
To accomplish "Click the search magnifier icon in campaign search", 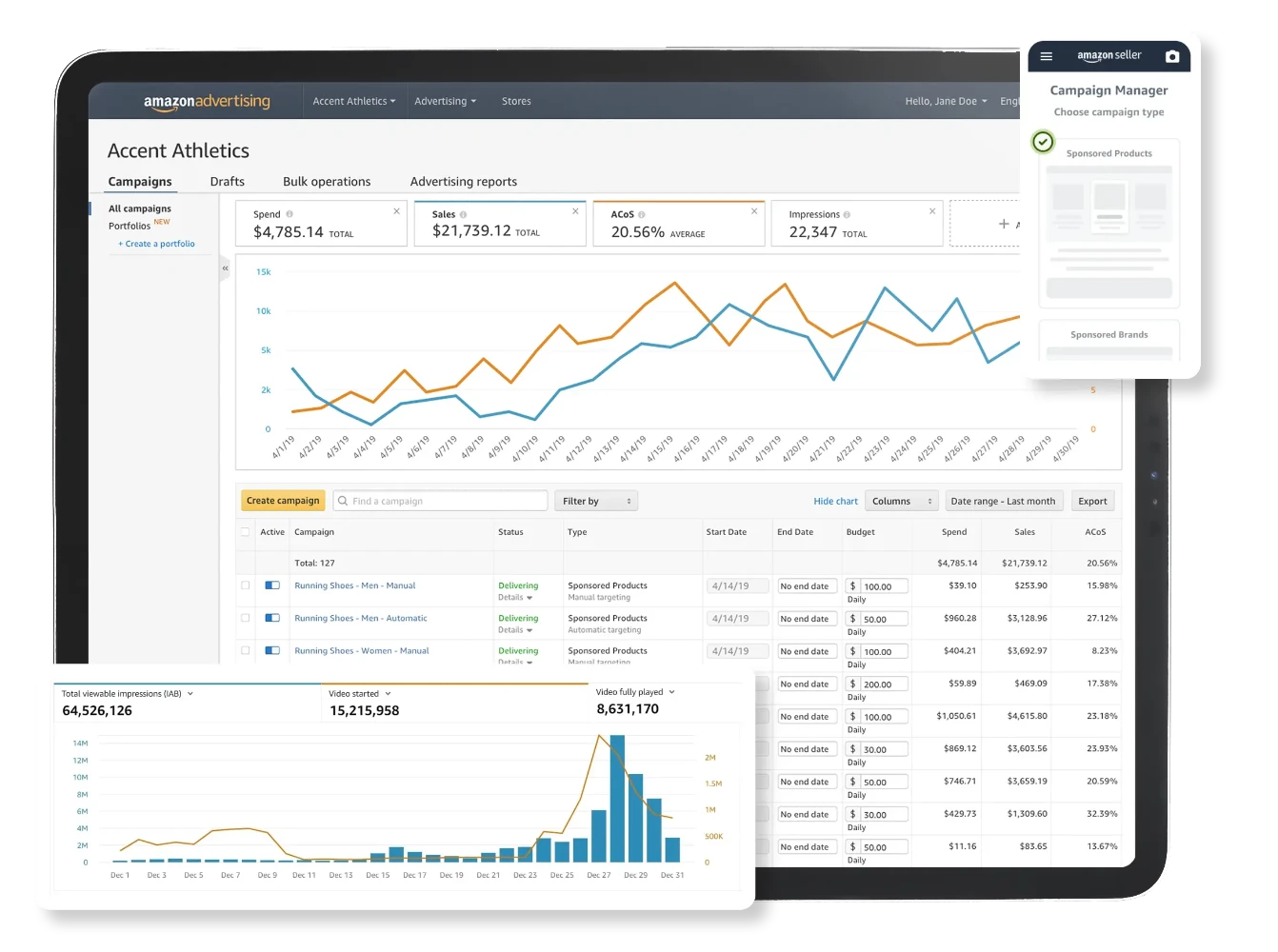I will (343, 501).
